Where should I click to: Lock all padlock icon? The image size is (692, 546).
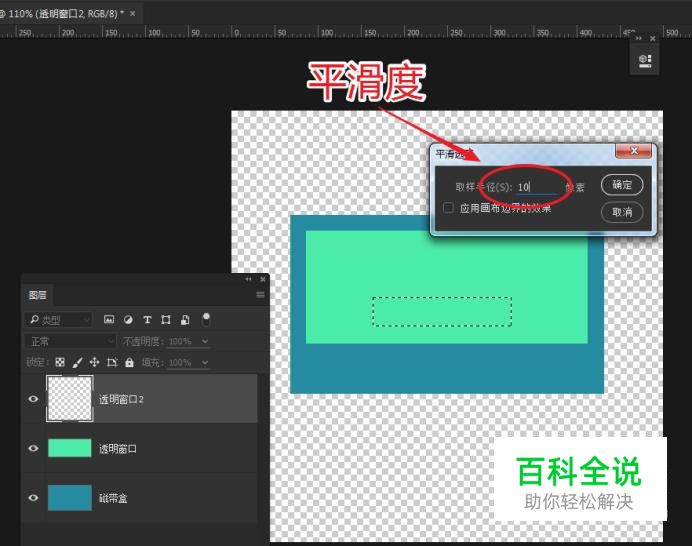(129, 362)
